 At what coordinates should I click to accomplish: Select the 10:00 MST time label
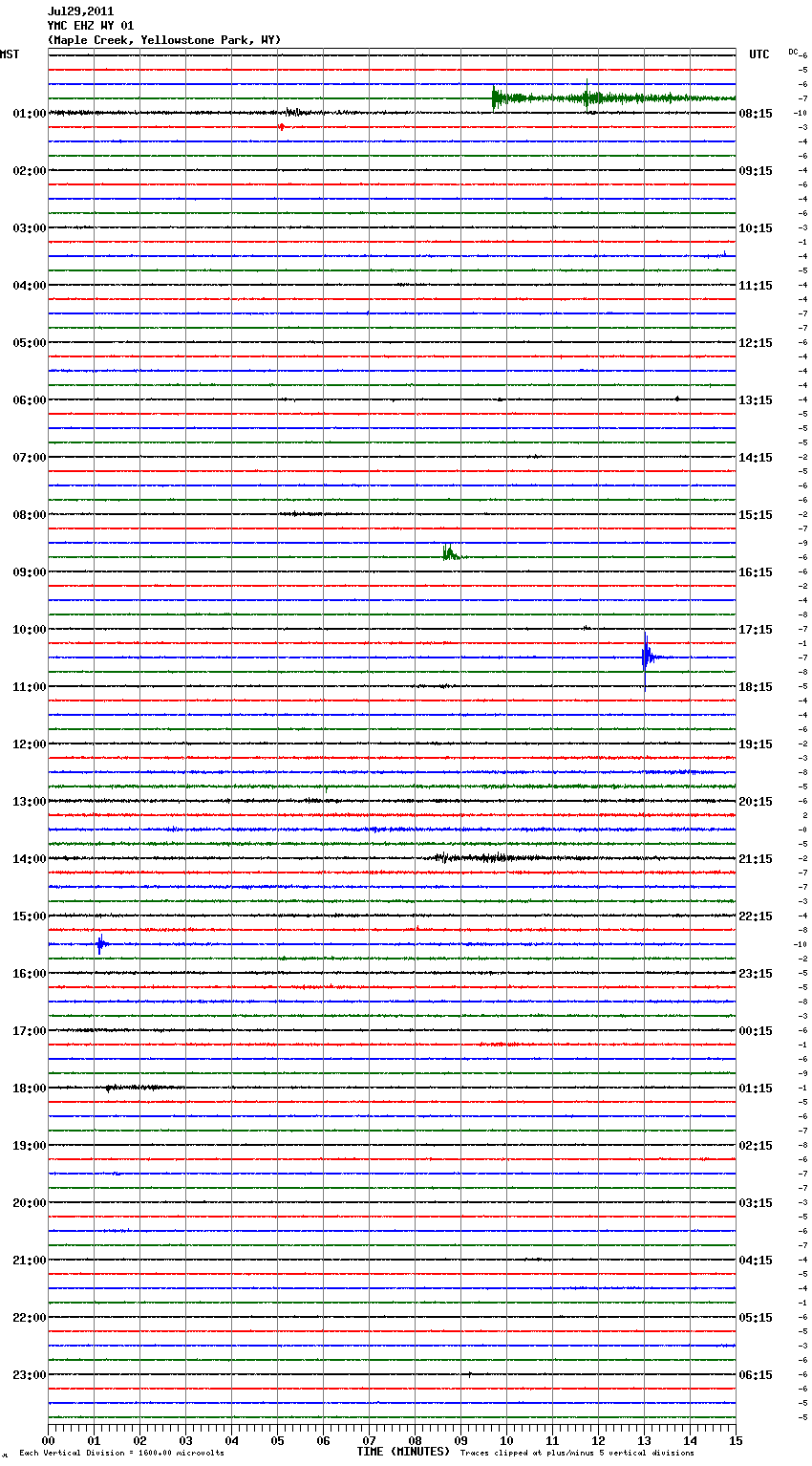[30, 630]
